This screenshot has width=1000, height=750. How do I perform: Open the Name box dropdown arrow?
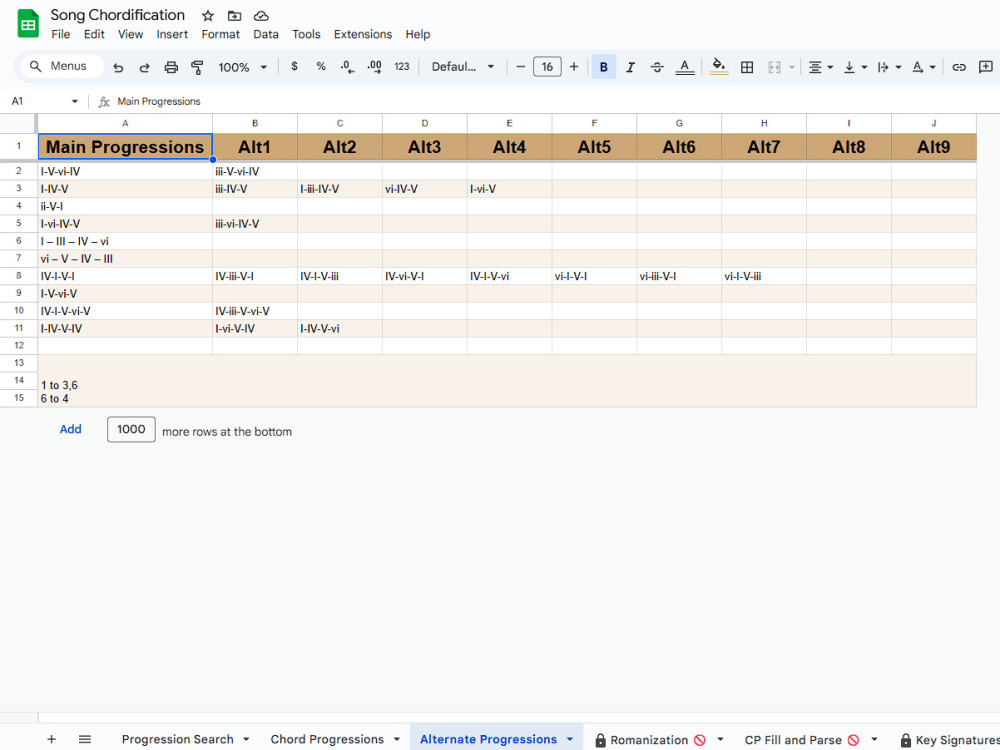click(x=75, y=101)
